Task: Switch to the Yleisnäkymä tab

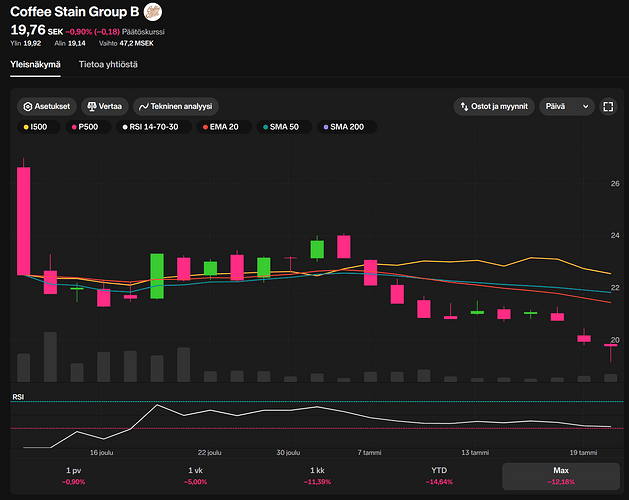Action: [x=35, y=64]
